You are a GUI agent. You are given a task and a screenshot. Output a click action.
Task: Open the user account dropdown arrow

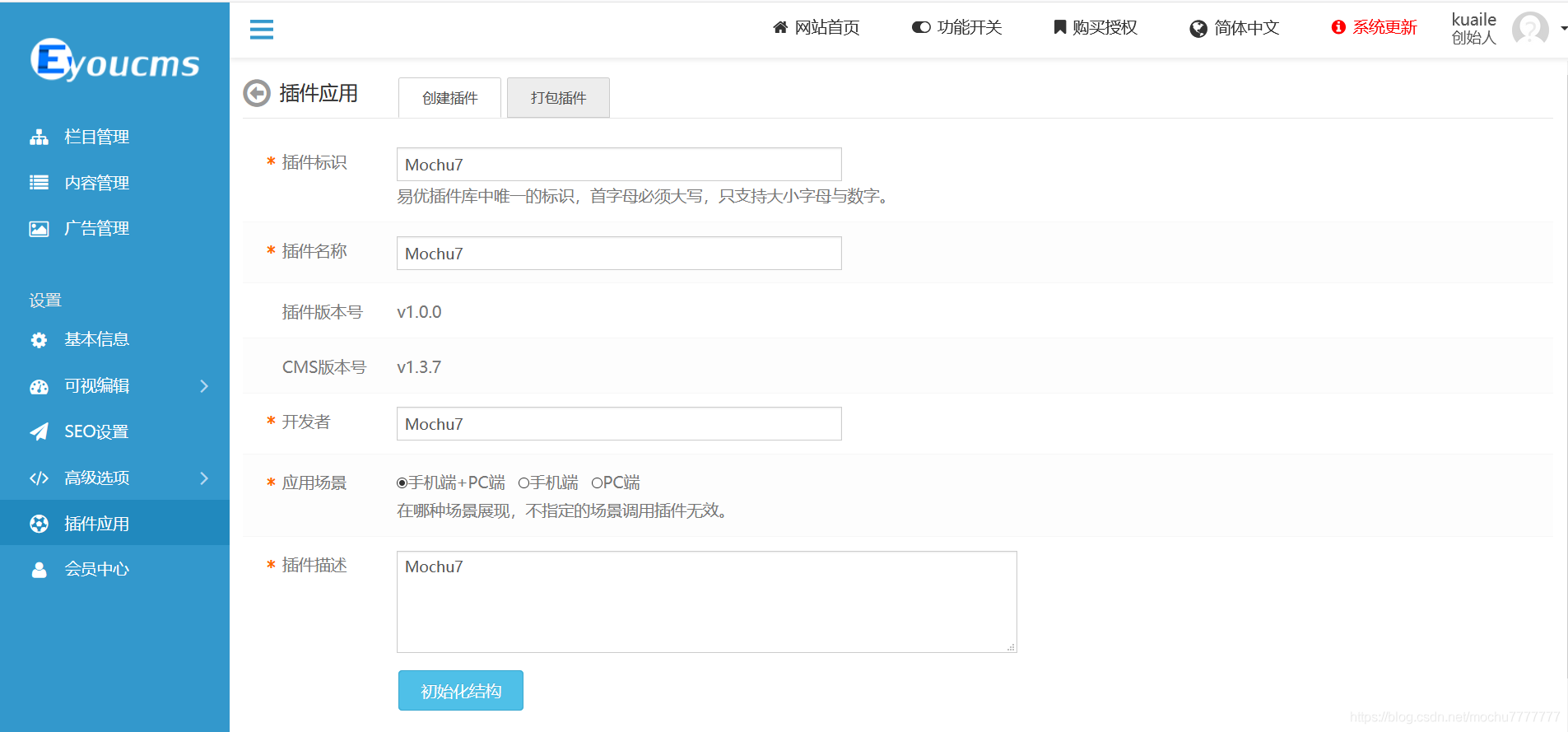click(x=1563, y=29)
